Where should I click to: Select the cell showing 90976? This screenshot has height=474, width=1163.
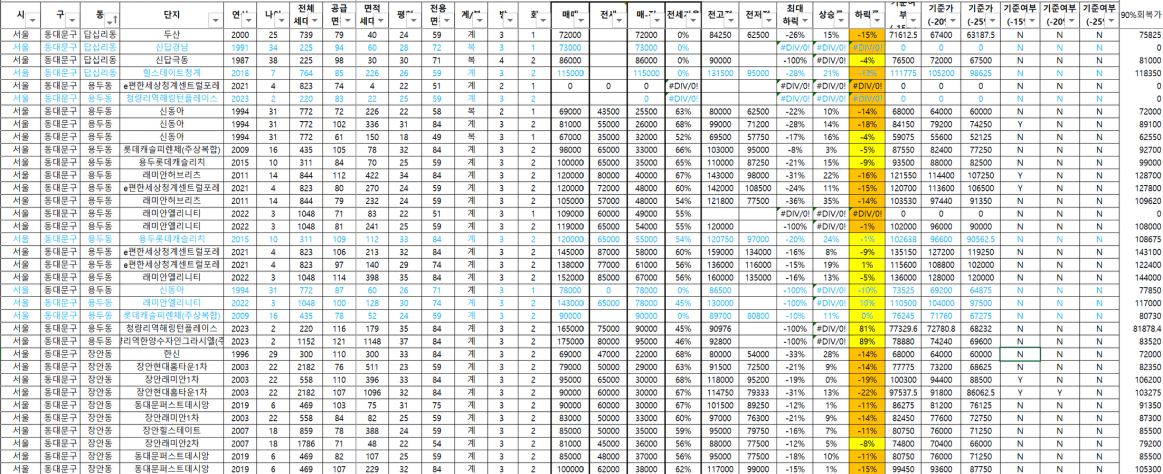pos(719,328)
